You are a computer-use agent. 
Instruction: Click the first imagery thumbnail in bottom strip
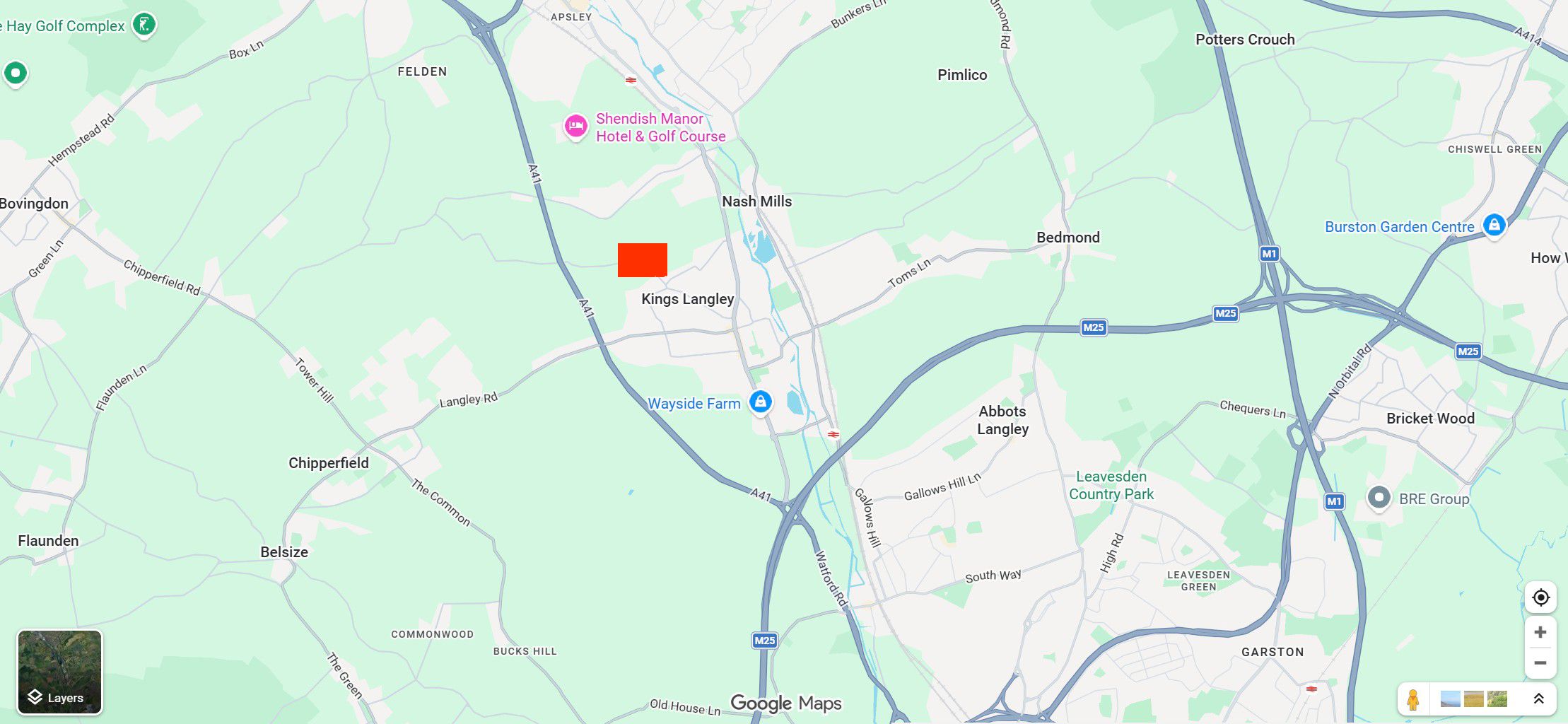pos(1450,699)
